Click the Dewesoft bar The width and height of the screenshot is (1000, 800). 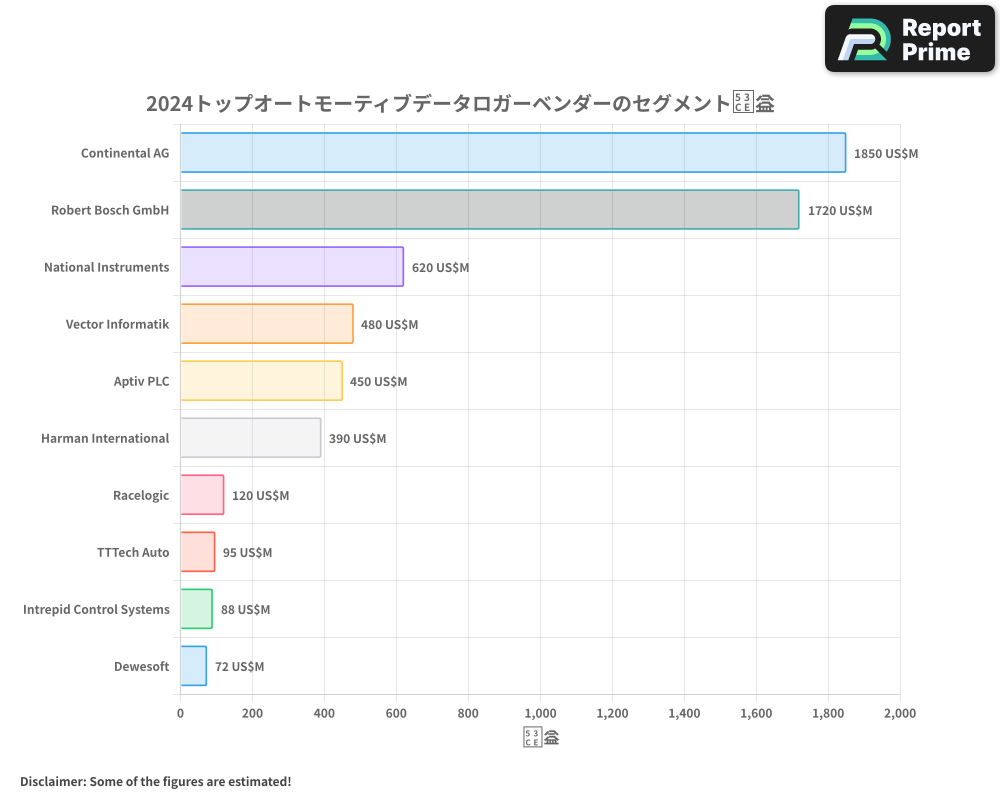(192, 666)
